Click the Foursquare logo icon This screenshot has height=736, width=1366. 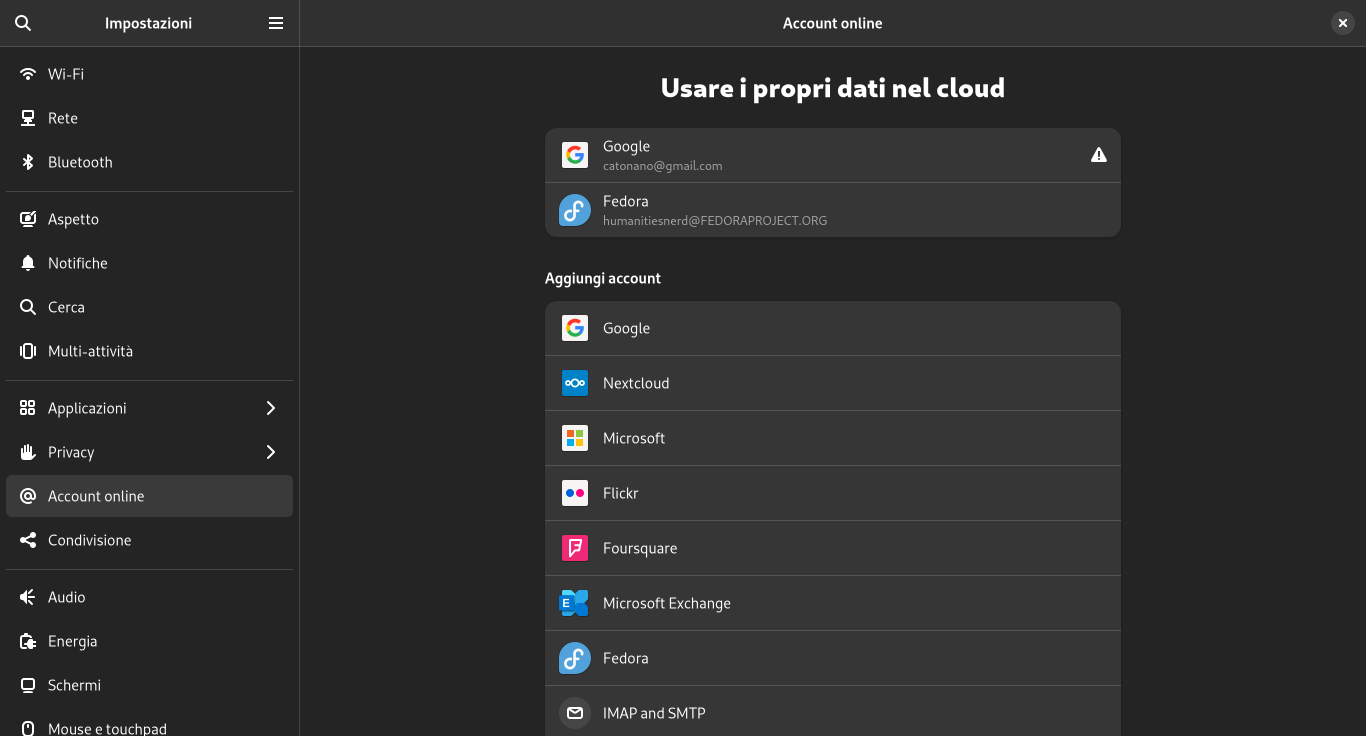click(574, 548)
